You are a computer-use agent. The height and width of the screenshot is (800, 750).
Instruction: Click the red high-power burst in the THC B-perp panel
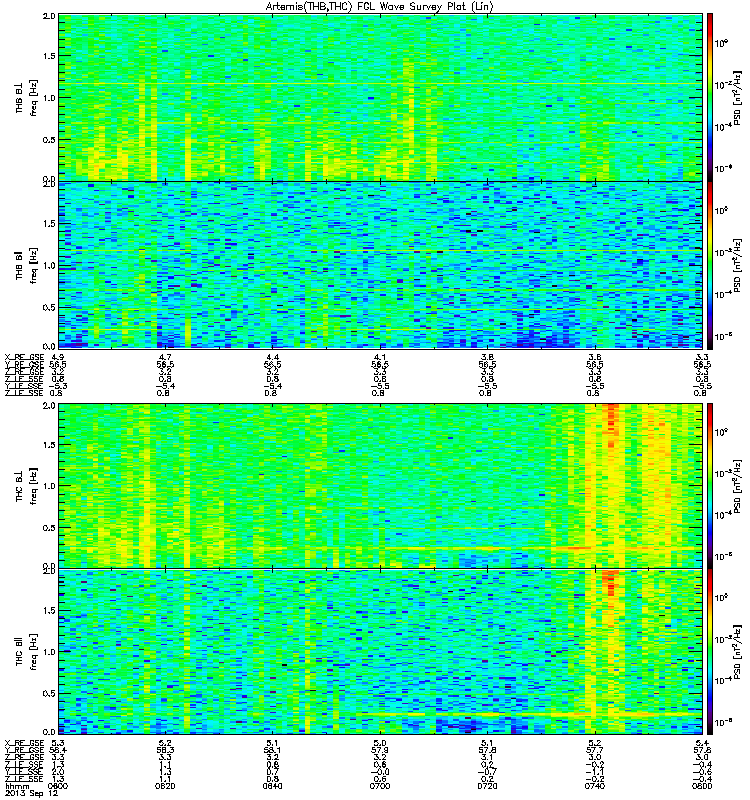(x=611, y=423)
